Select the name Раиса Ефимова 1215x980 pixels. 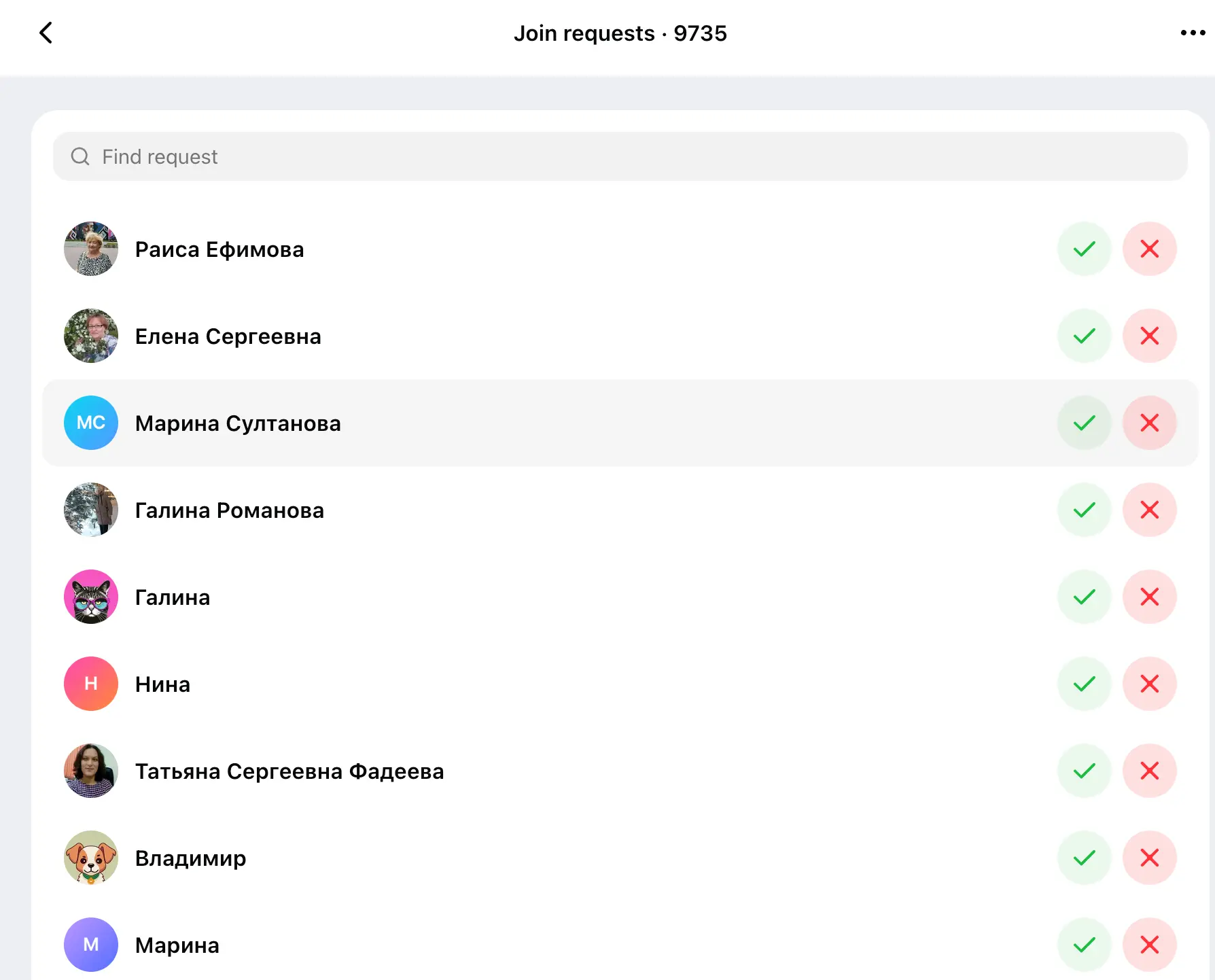(219, 249)
